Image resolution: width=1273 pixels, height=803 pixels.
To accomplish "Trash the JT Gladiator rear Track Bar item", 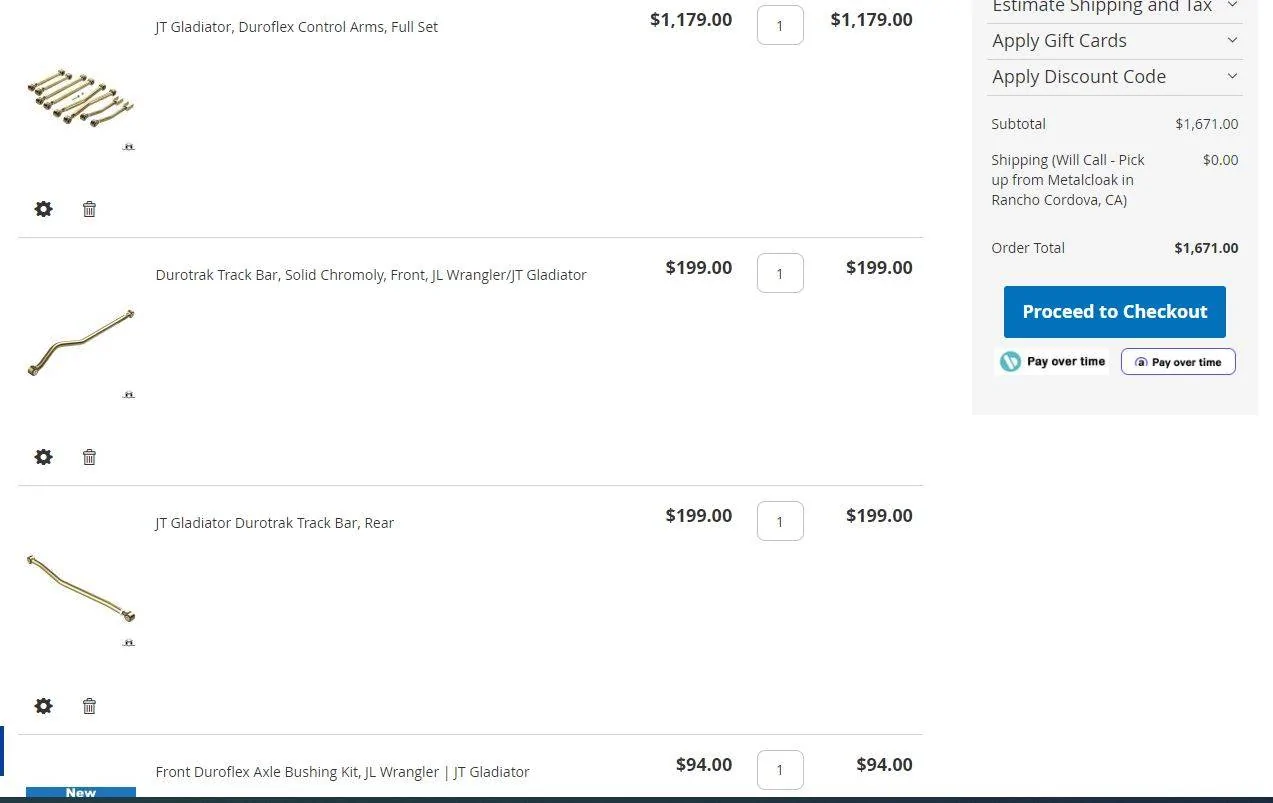I will (89, 706).
